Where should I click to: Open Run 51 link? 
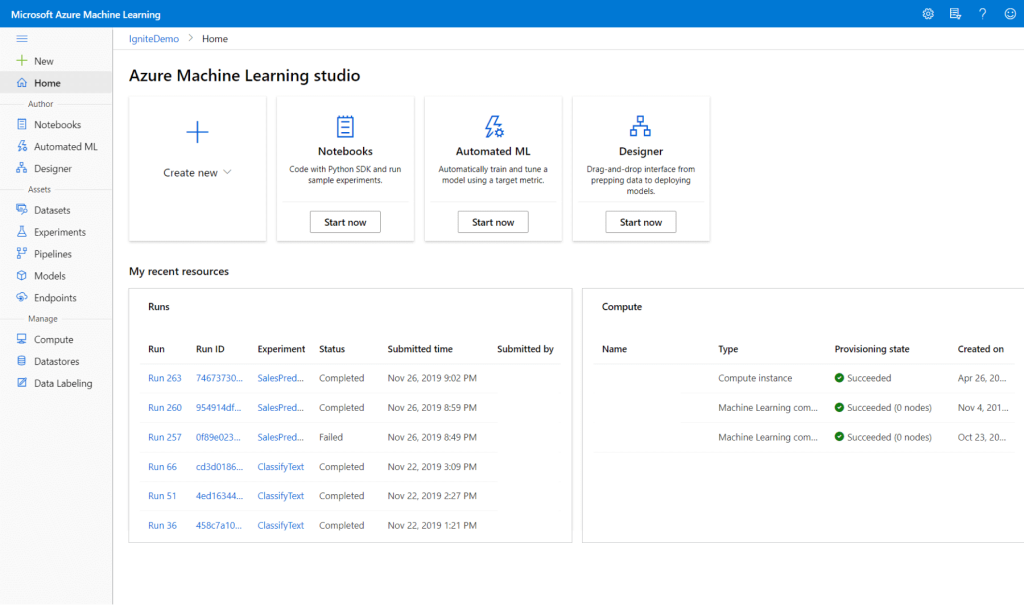(162, 495)
